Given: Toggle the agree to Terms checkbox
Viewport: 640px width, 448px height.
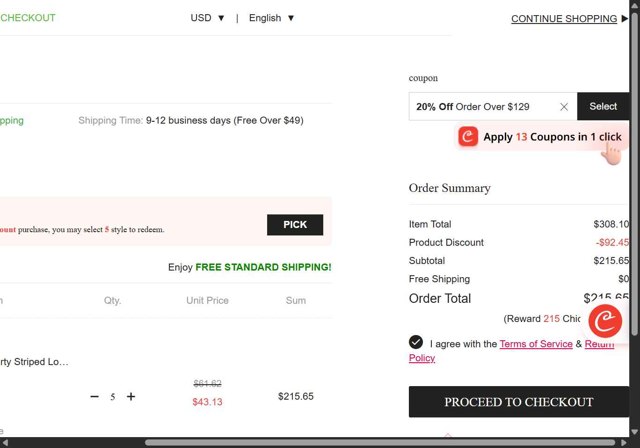Looking at the screenshot, I should tap(416, 342).
